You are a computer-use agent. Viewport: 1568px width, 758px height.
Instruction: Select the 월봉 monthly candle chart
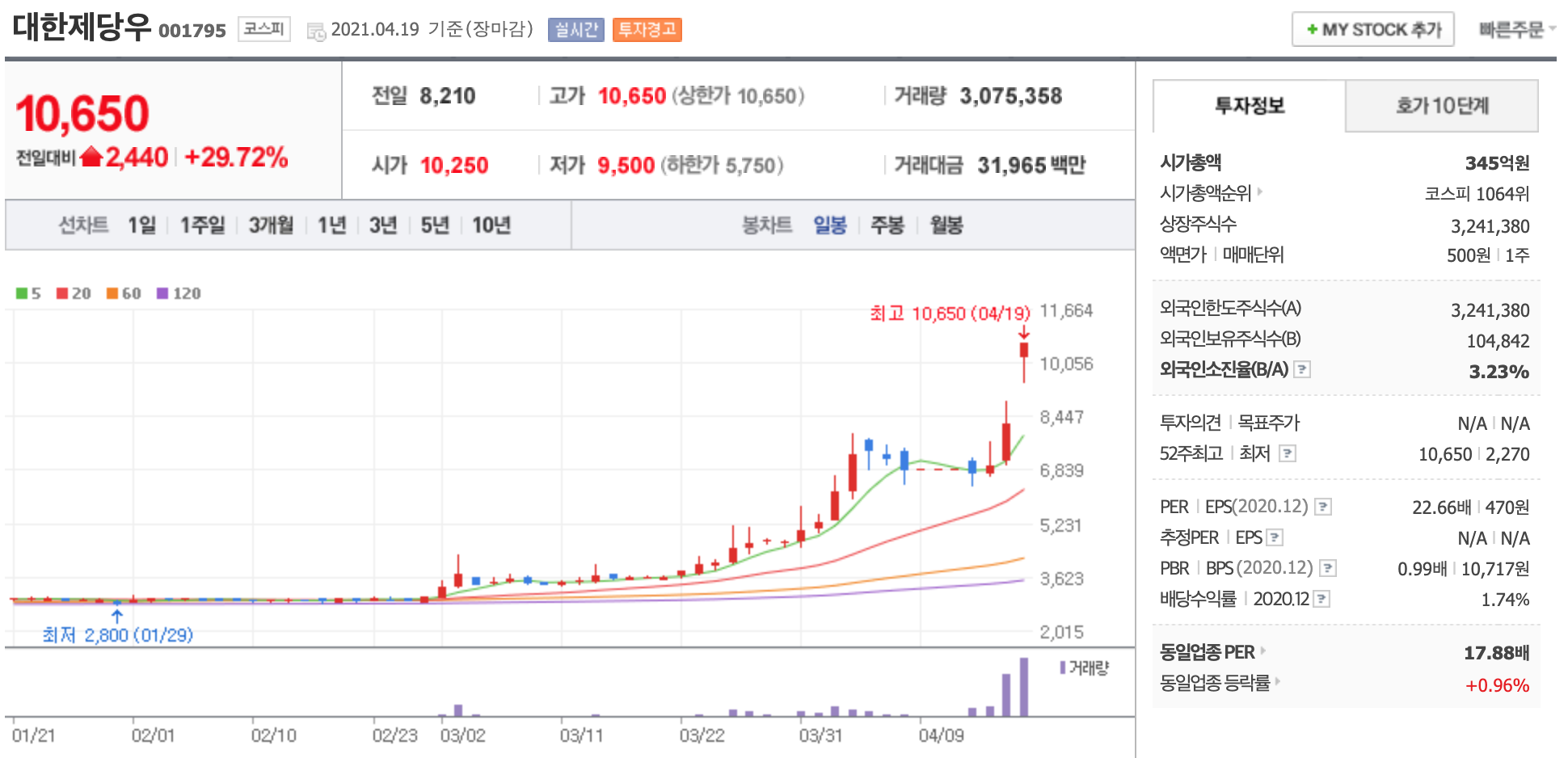click(x=946, y=225)
